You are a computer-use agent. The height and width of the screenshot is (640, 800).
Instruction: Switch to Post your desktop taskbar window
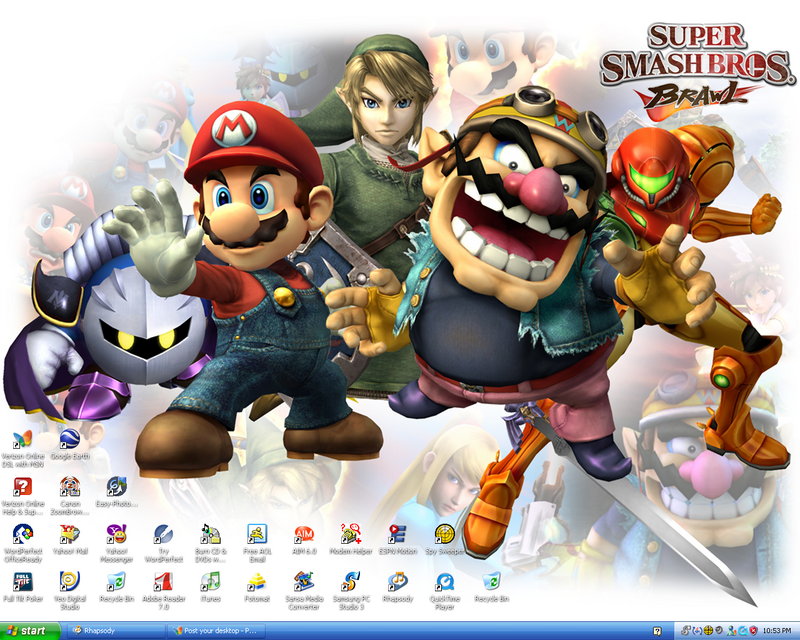click(217, 631)
